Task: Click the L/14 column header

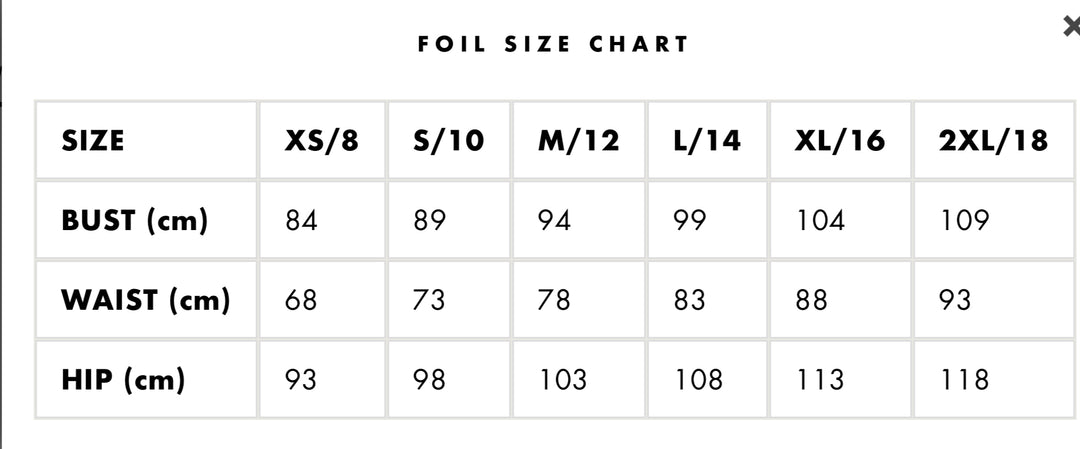Action: [707, 140]
